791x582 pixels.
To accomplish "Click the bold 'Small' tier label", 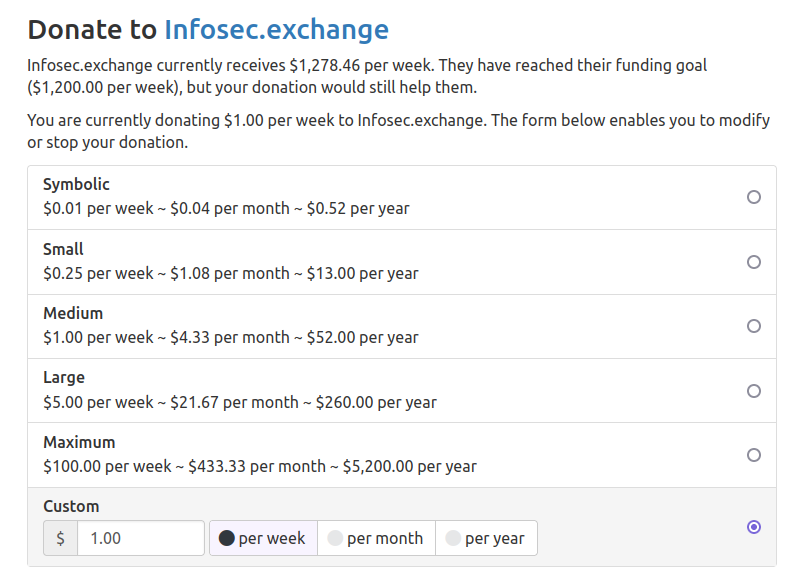I will pyautogui.click(x=63, y=249).
